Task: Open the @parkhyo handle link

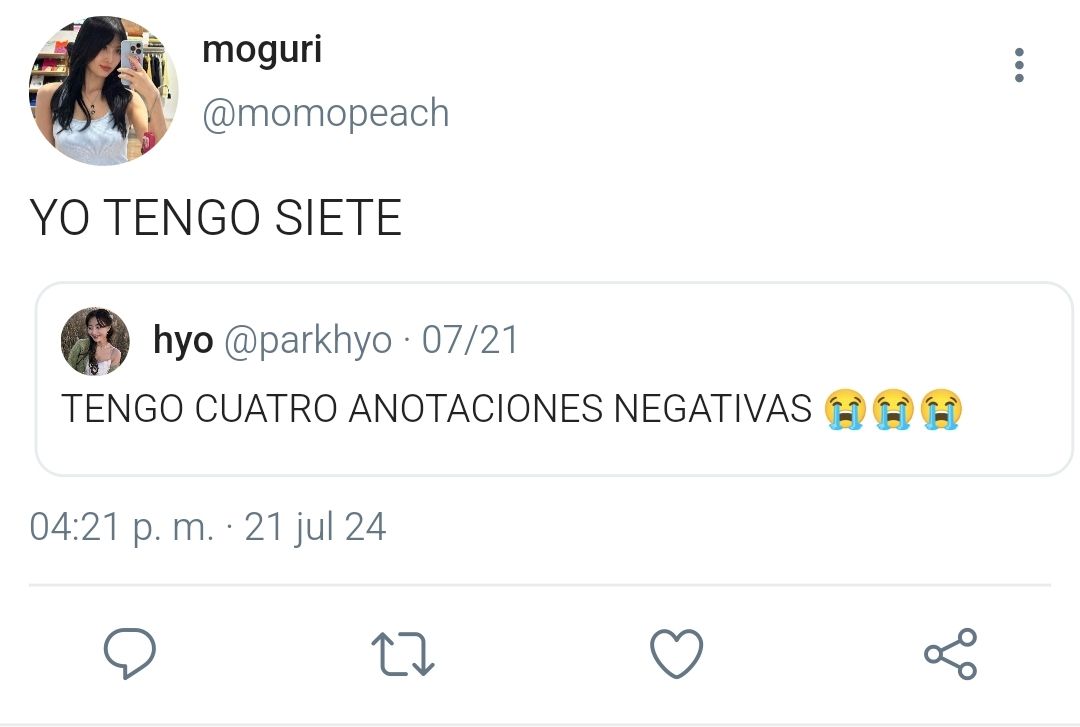Action: [x=308, y=340]
